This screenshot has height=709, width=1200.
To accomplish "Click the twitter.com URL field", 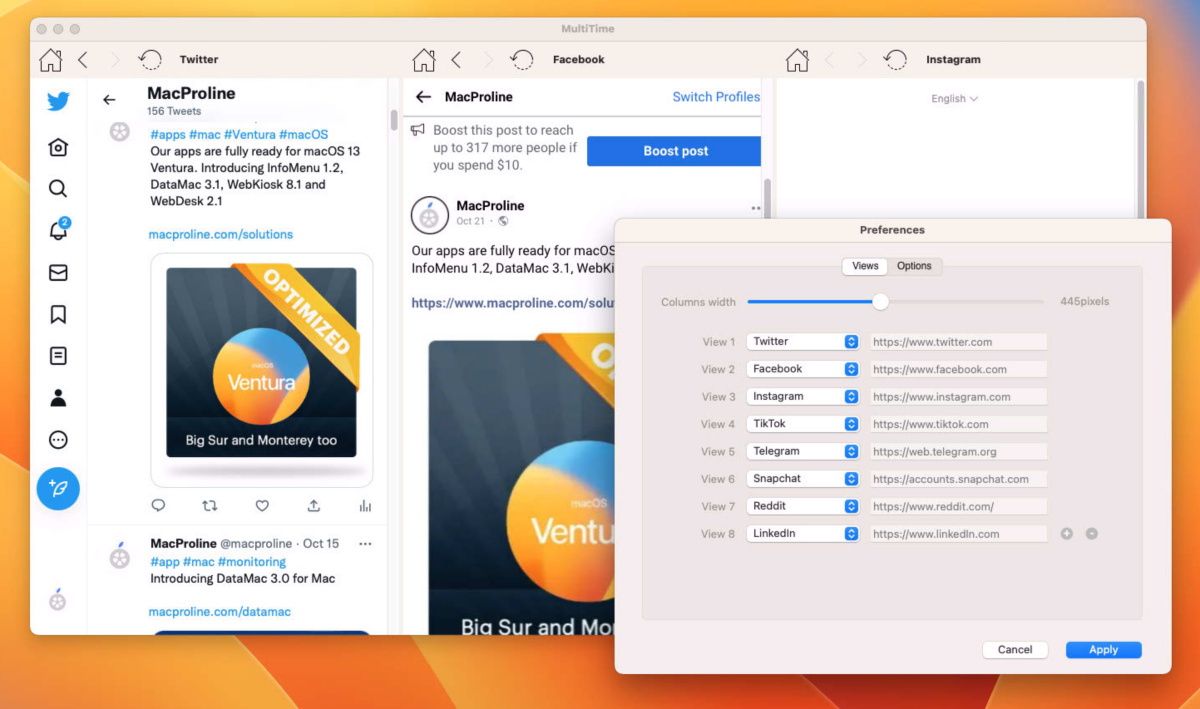I will click(957, 342).
